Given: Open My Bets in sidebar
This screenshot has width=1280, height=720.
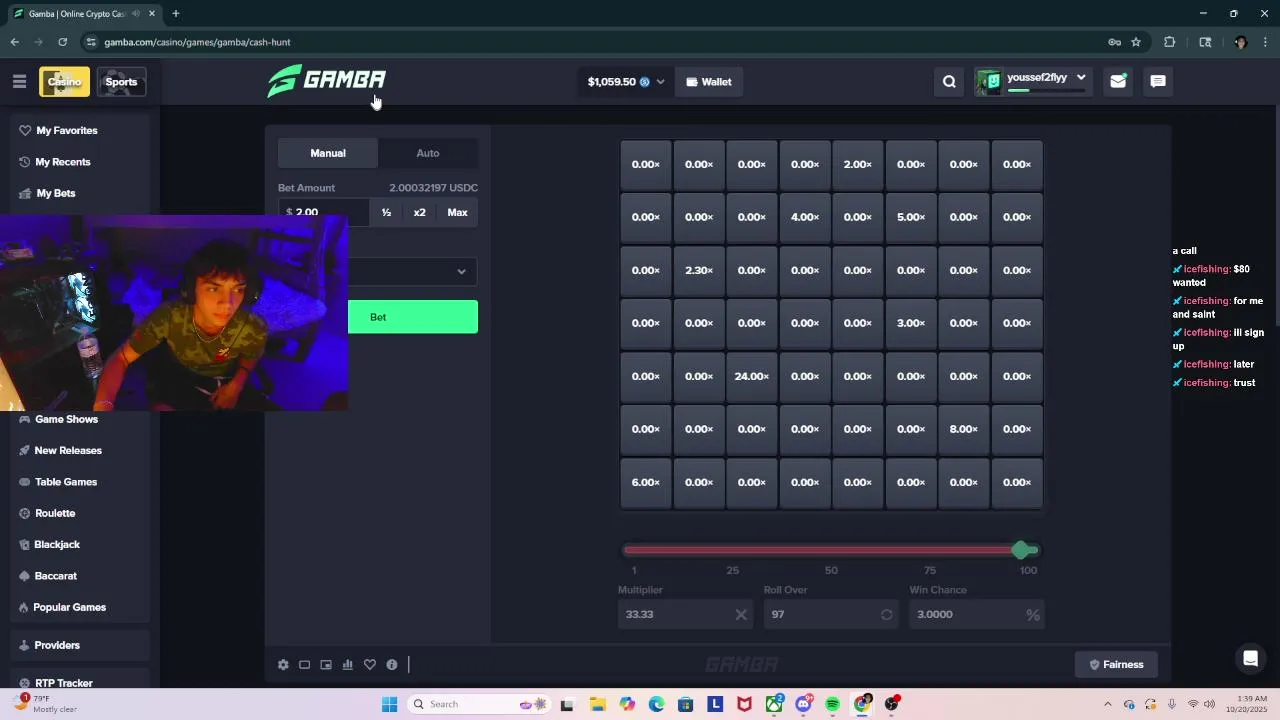Looking at the screenshot, I should 78,193.
